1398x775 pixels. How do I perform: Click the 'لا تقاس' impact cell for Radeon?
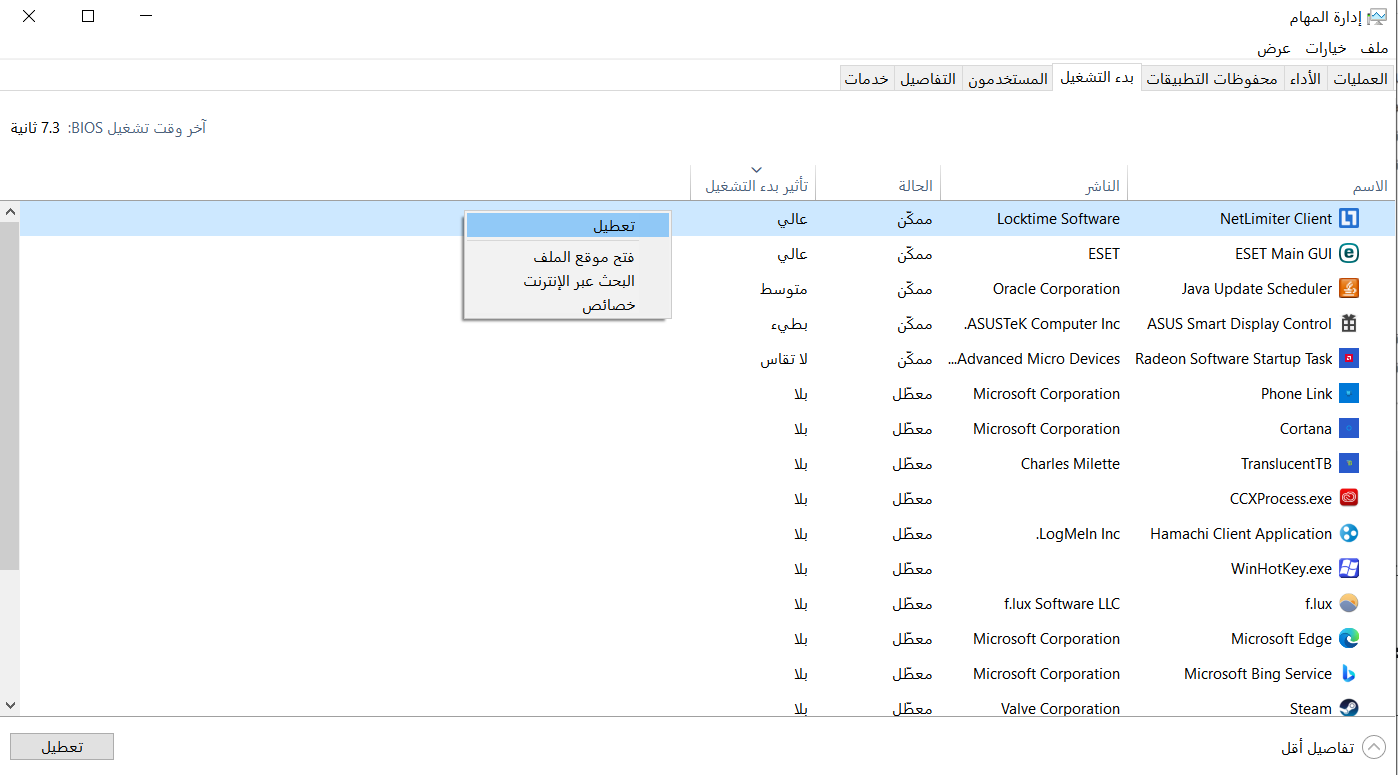pyautogui.click(x=784, y=359)
